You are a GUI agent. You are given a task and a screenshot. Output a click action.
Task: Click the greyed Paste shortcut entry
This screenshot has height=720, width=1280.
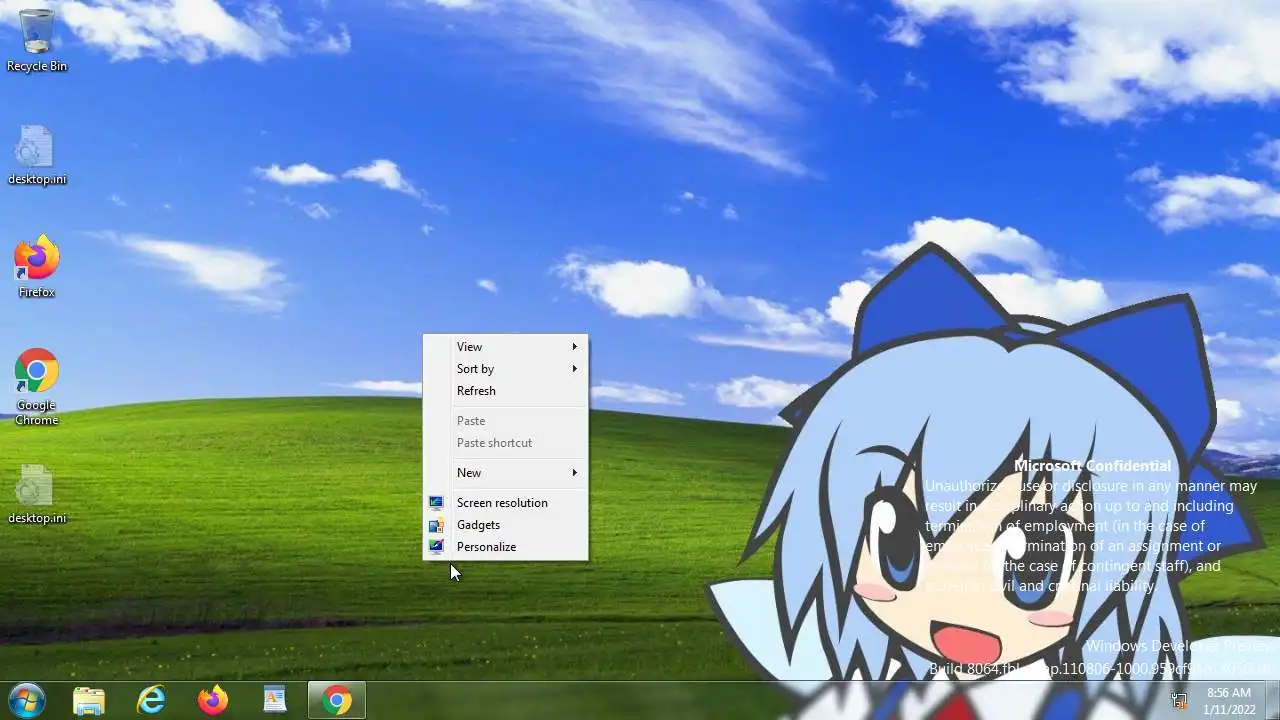coord(505,443)
